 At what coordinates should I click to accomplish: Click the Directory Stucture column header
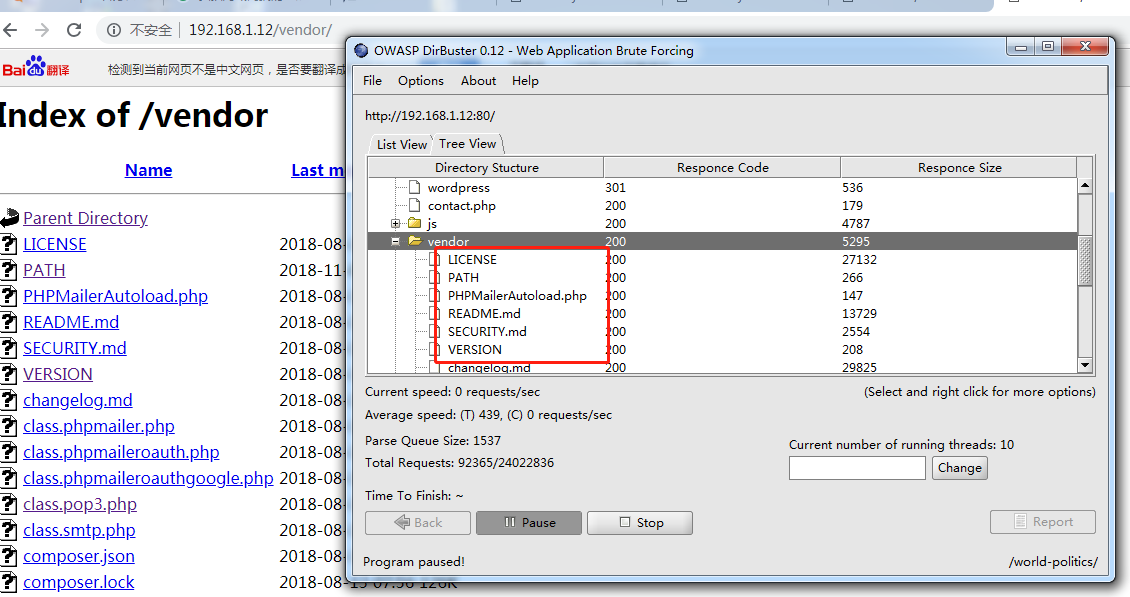click(486, 168)
